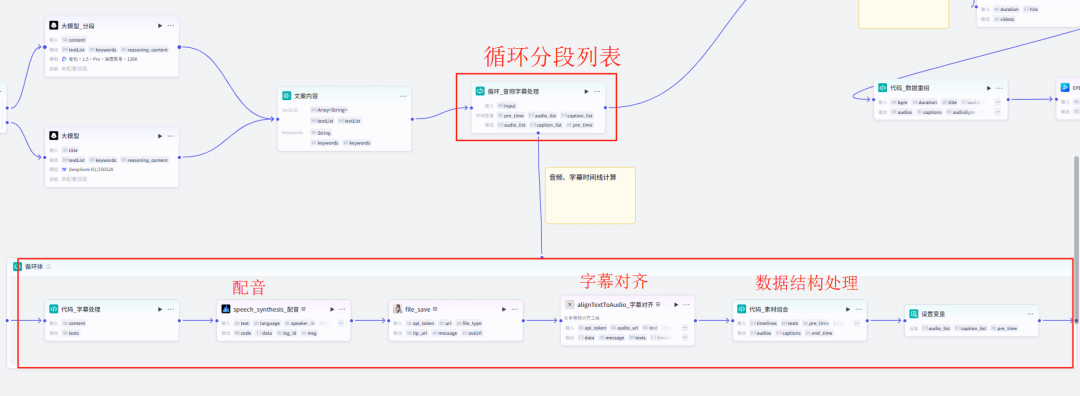Image resolution: width=1080 pixels, height=396 pixels.
Task: Open more options on 大模型_分段 node
Action: [170, 25]
